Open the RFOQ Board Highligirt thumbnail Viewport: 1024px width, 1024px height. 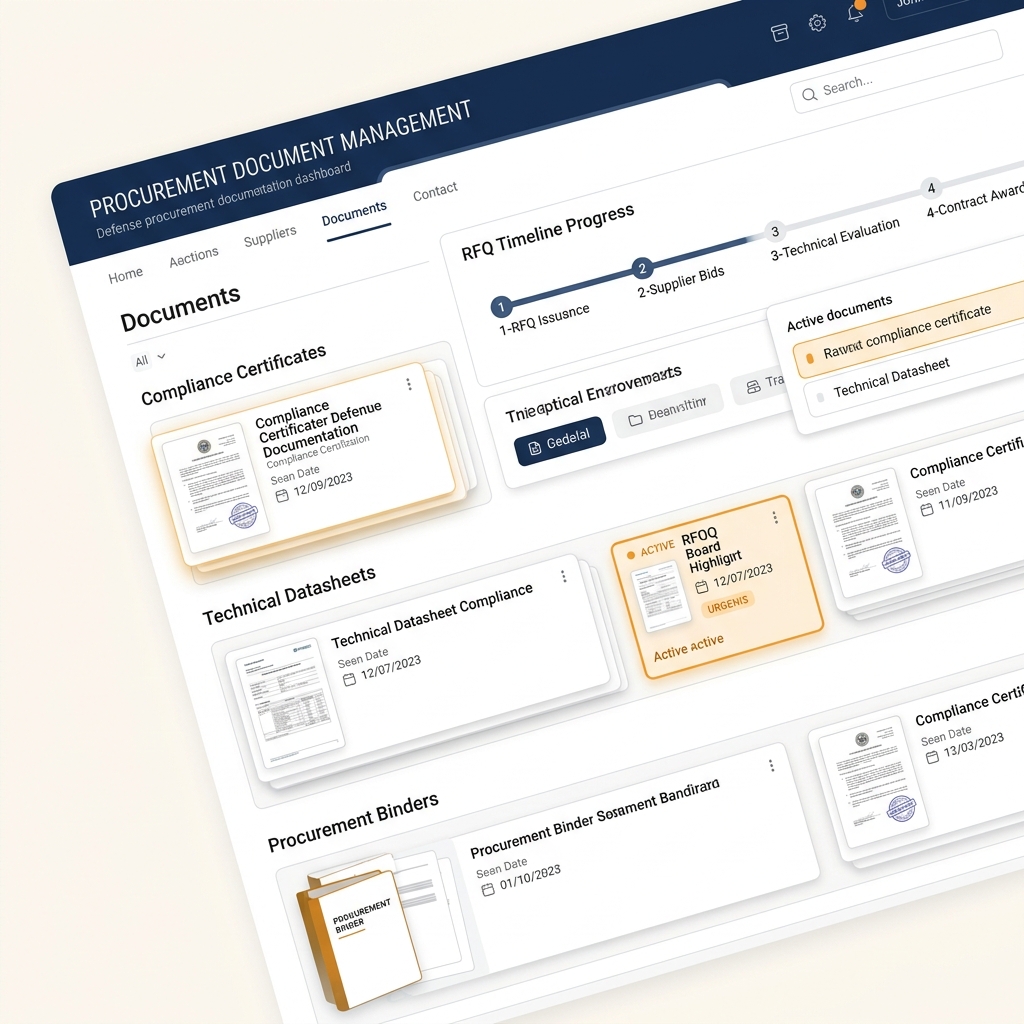660,598
